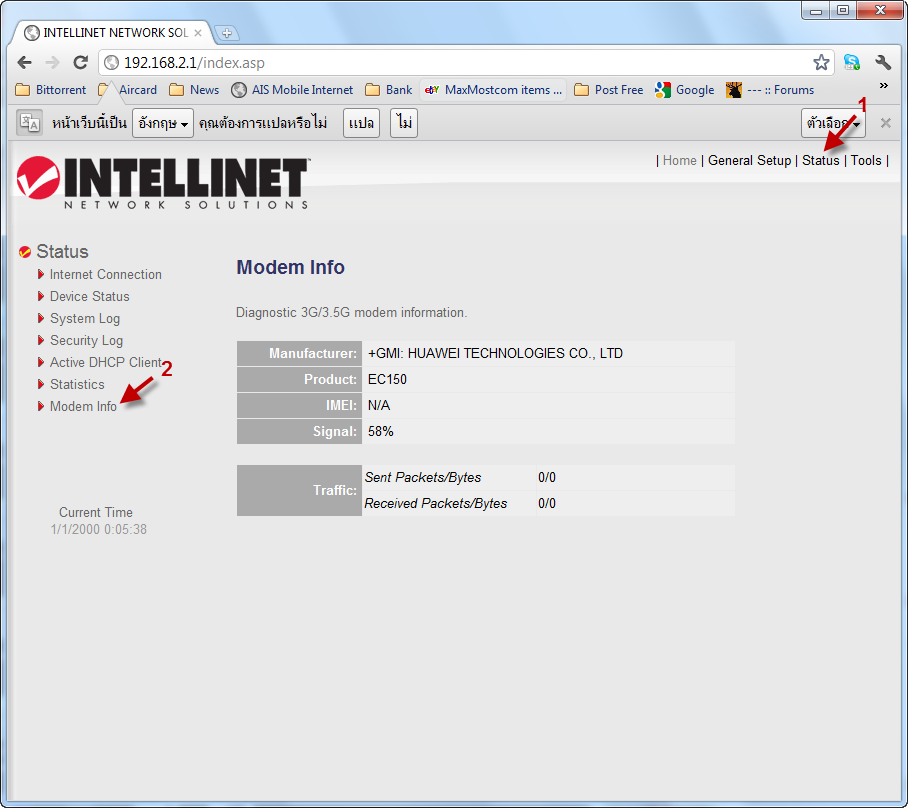
Task: Open General Setup in the top navigation
Action: 749,160
